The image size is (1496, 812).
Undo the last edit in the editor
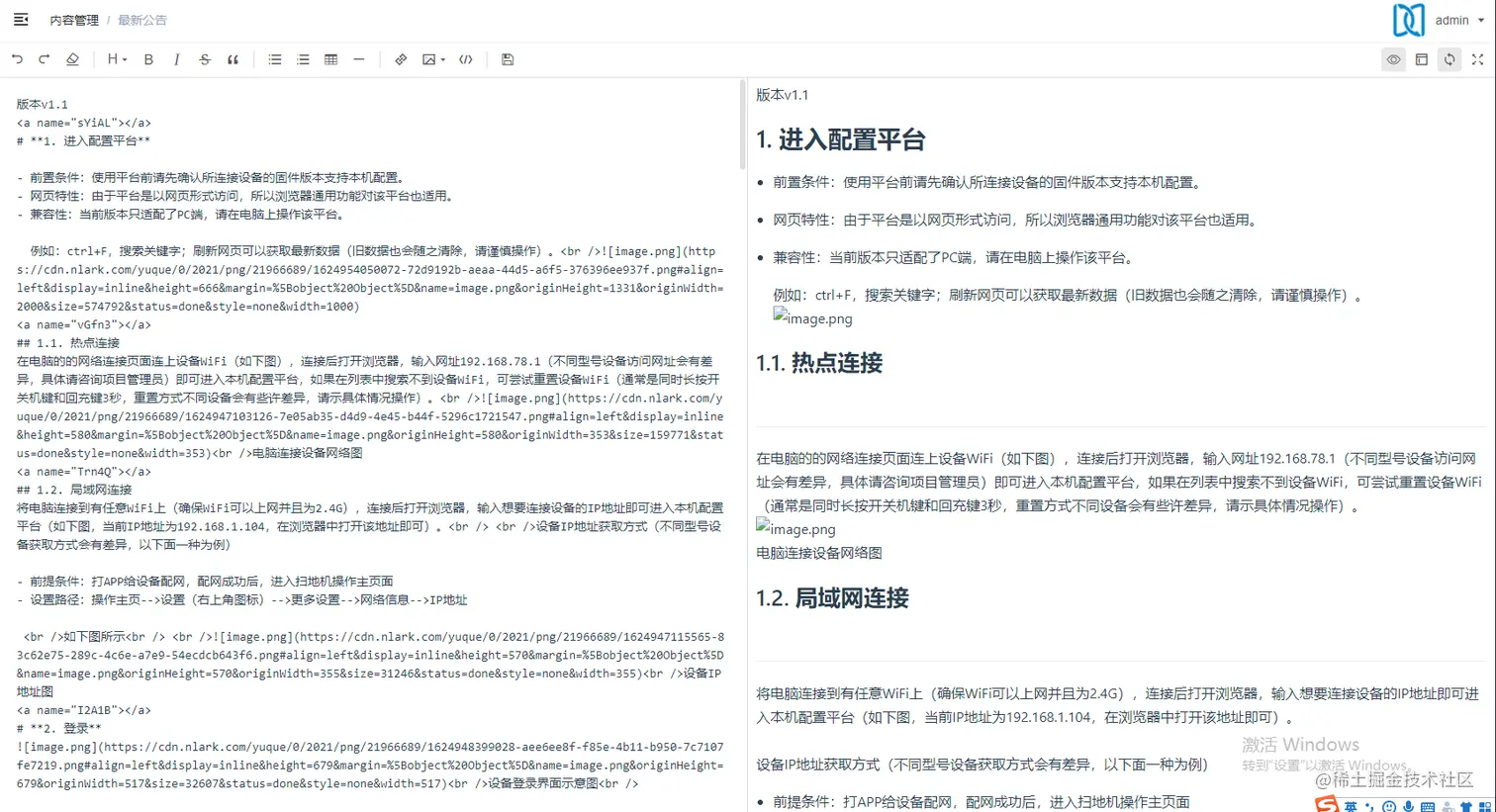(17, 59)
